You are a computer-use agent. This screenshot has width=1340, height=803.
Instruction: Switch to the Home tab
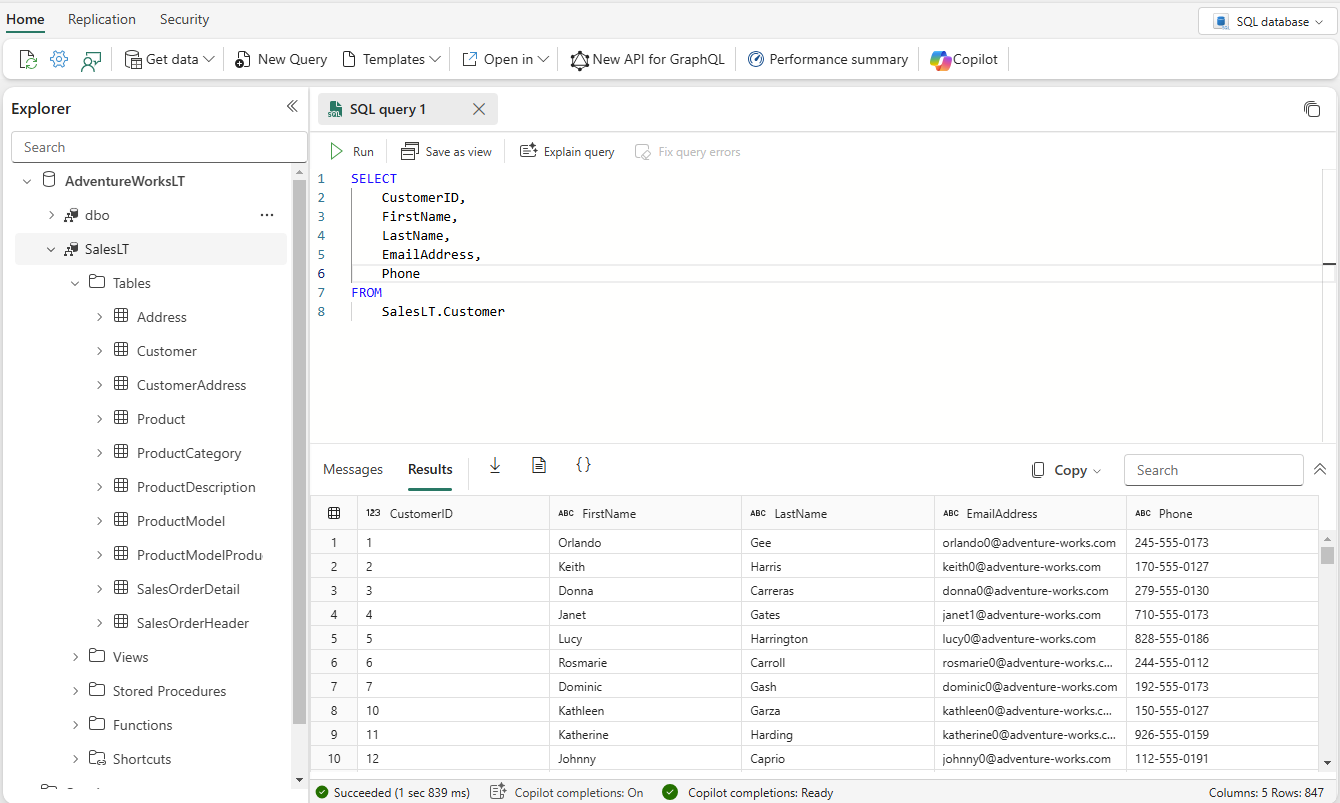click(x=25, y=19)
